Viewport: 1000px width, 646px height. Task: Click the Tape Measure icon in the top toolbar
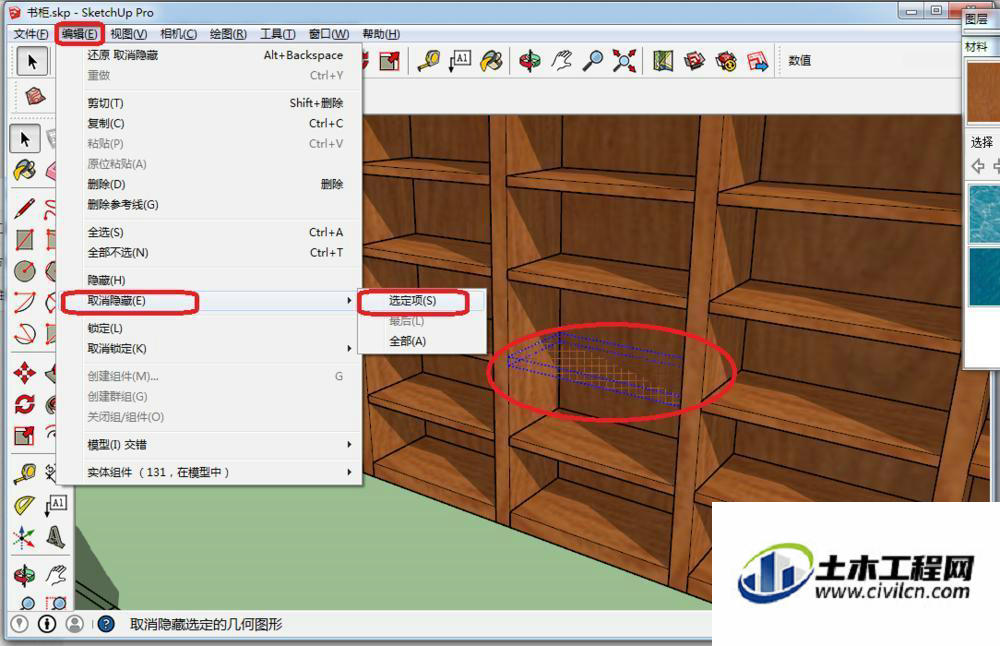pos(429,61)
